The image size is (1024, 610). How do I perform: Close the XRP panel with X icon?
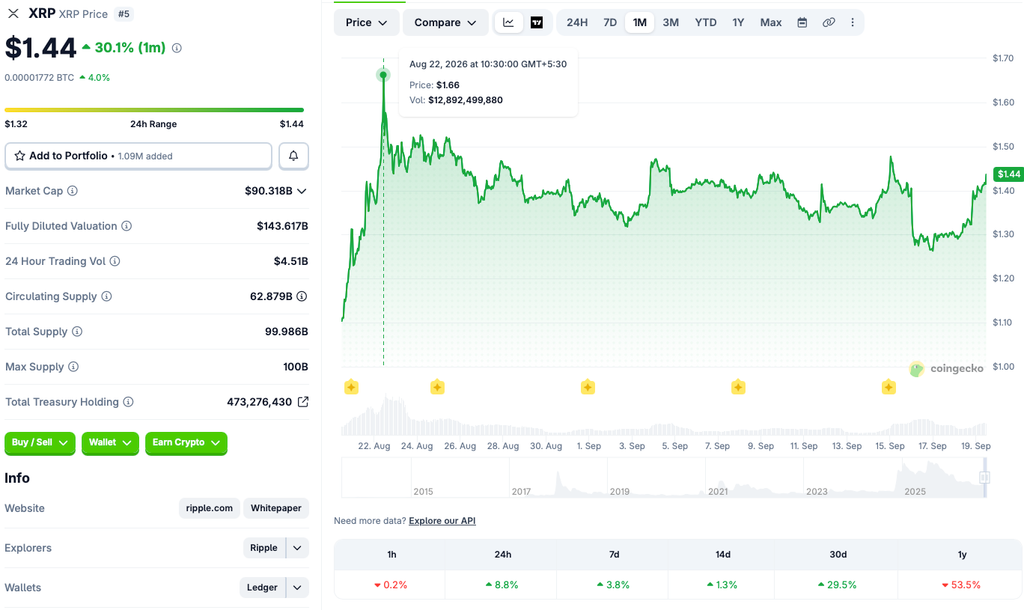13,13
